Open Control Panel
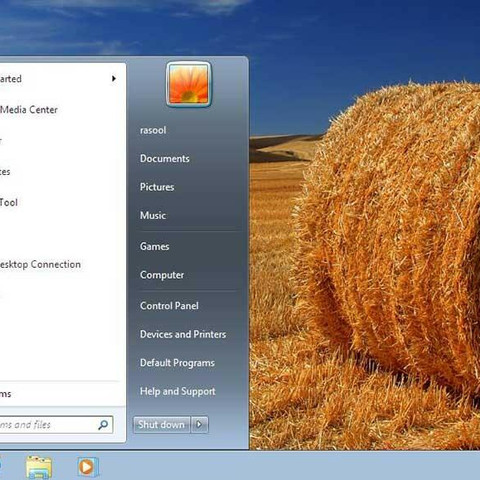The image size is (480, 480). tap(169, 306)
